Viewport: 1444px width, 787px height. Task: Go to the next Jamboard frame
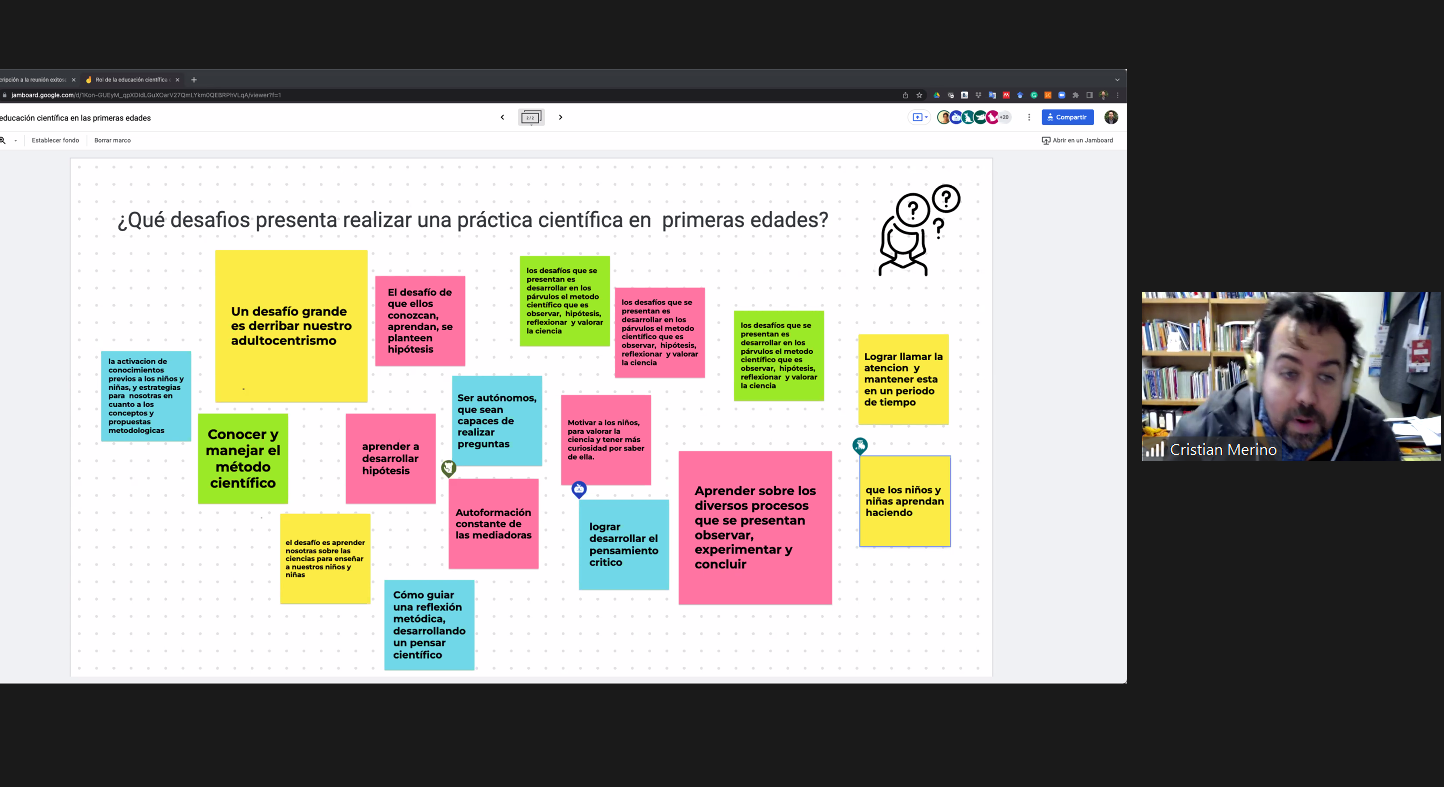coord(560,117)
